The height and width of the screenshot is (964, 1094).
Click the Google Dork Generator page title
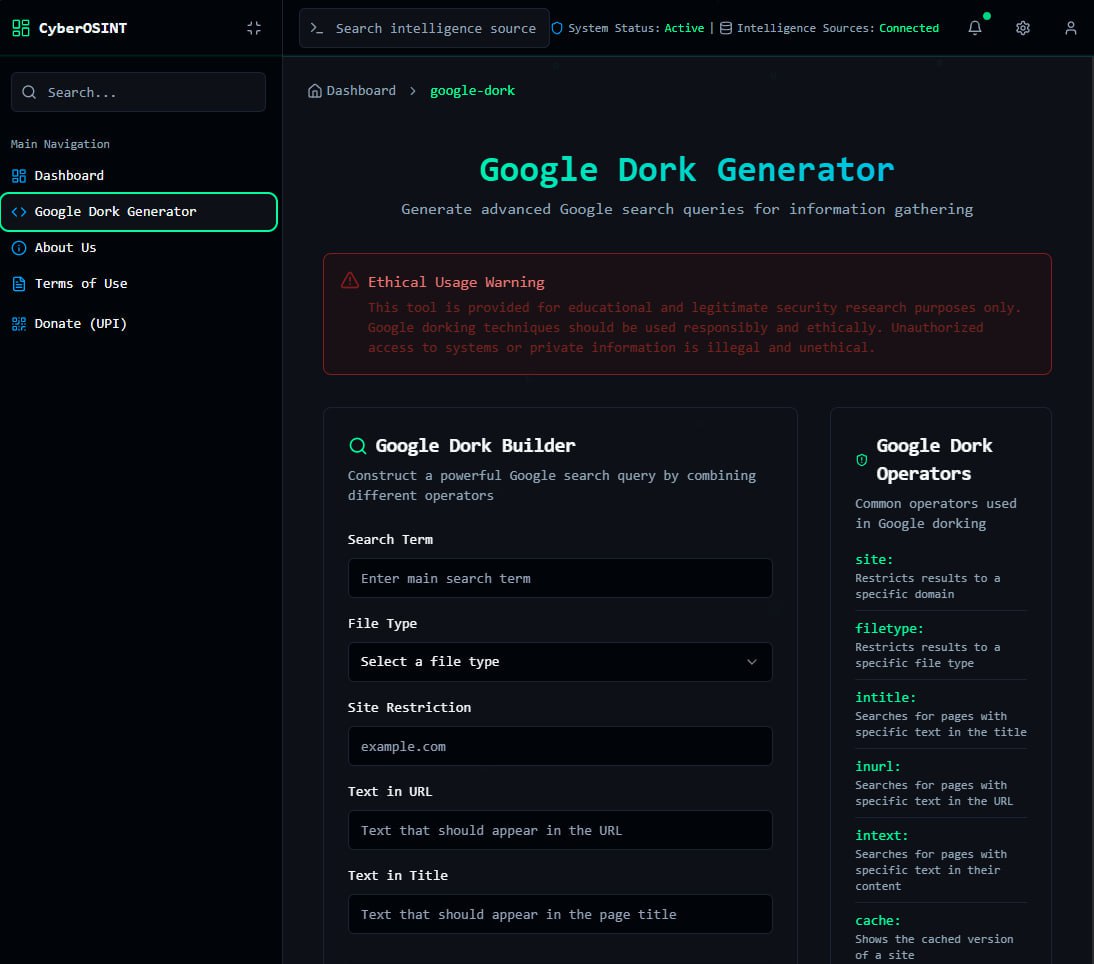687,170
